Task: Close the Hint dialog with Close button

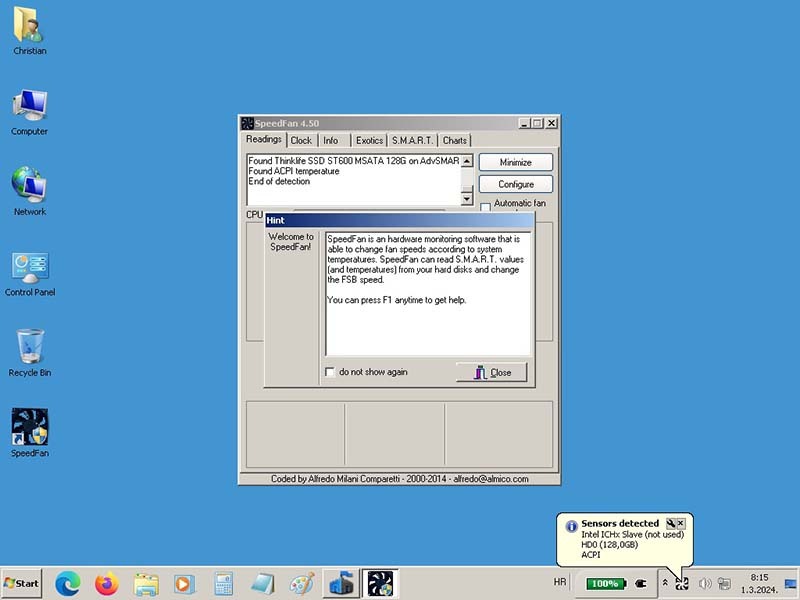Action: 491,372
